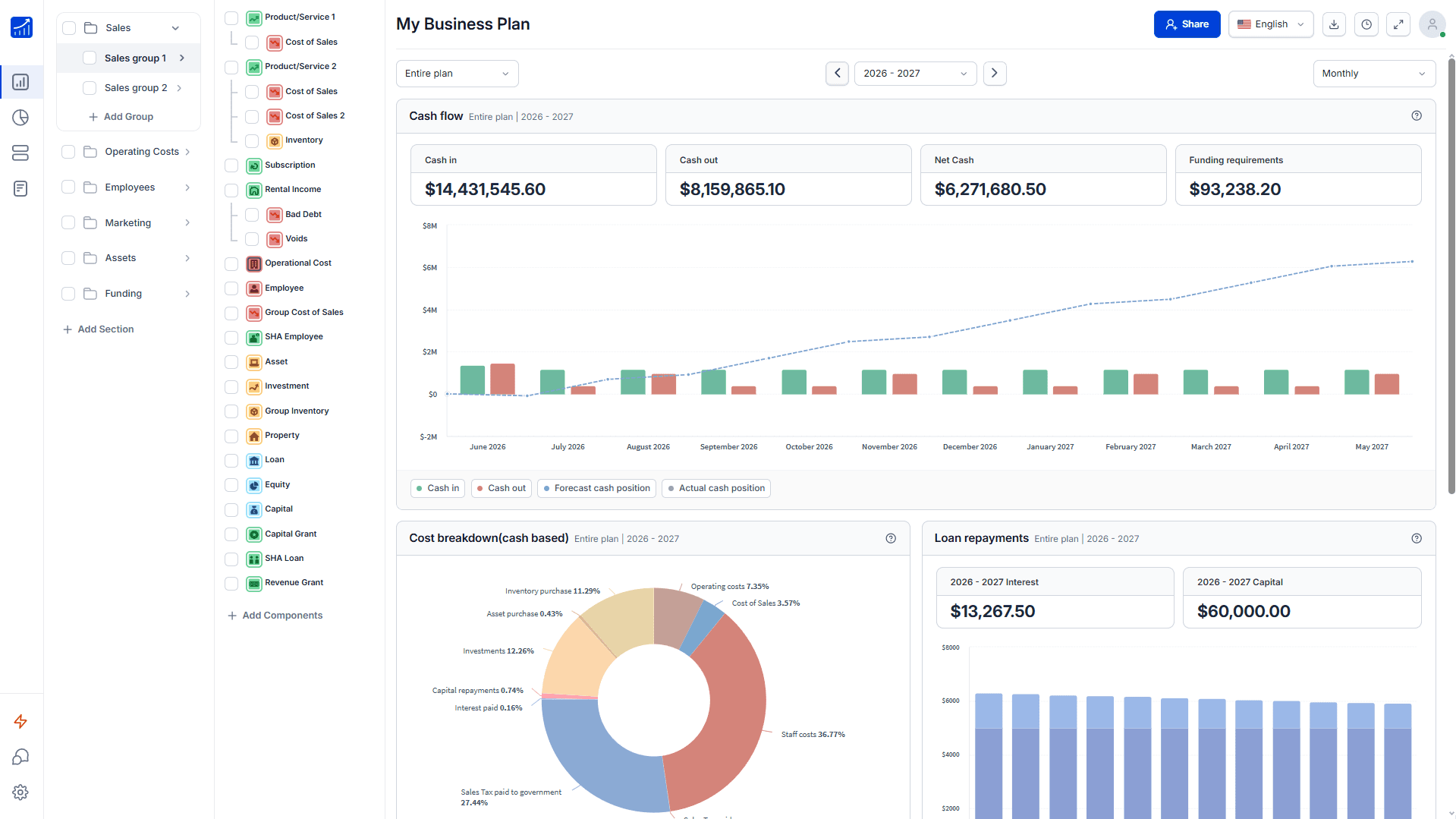Tick the Product/Service 1 checkbox
The height and width of the screenshot is (819, 1456).
click(x=231, y=17)
